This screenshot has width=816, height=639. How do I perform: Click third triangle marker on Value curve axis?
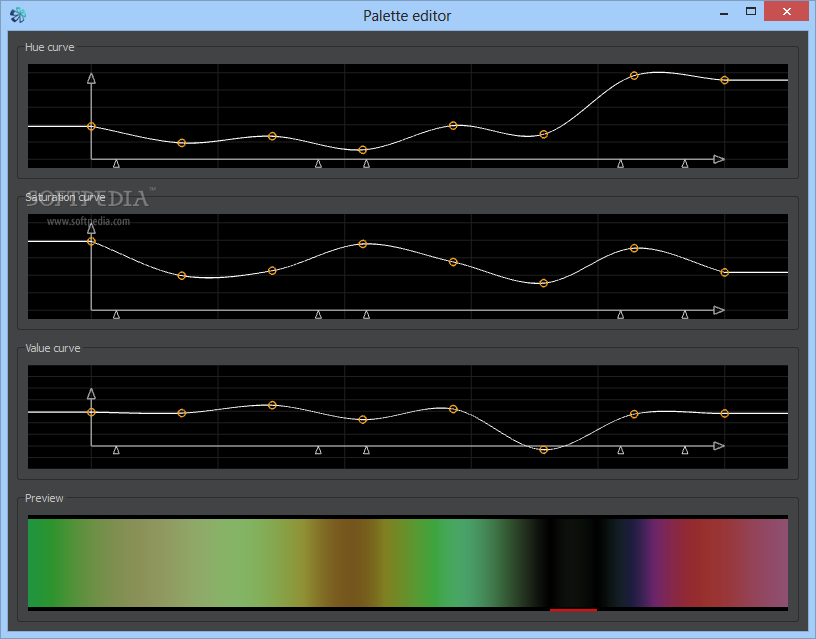click(366, 451)
